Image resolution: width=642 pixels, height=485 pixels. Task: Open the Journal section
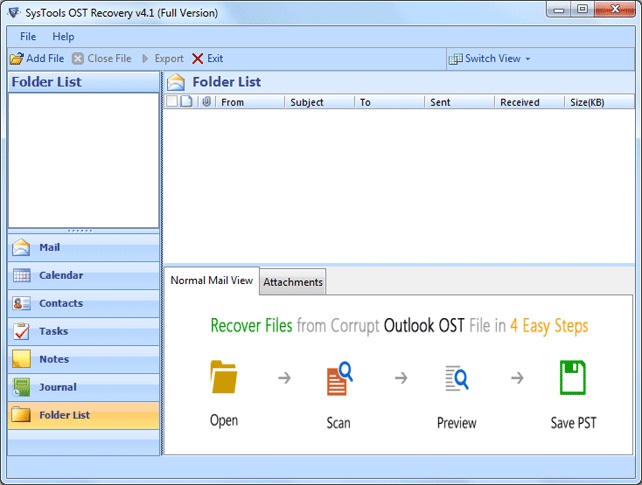coord(84,387)
